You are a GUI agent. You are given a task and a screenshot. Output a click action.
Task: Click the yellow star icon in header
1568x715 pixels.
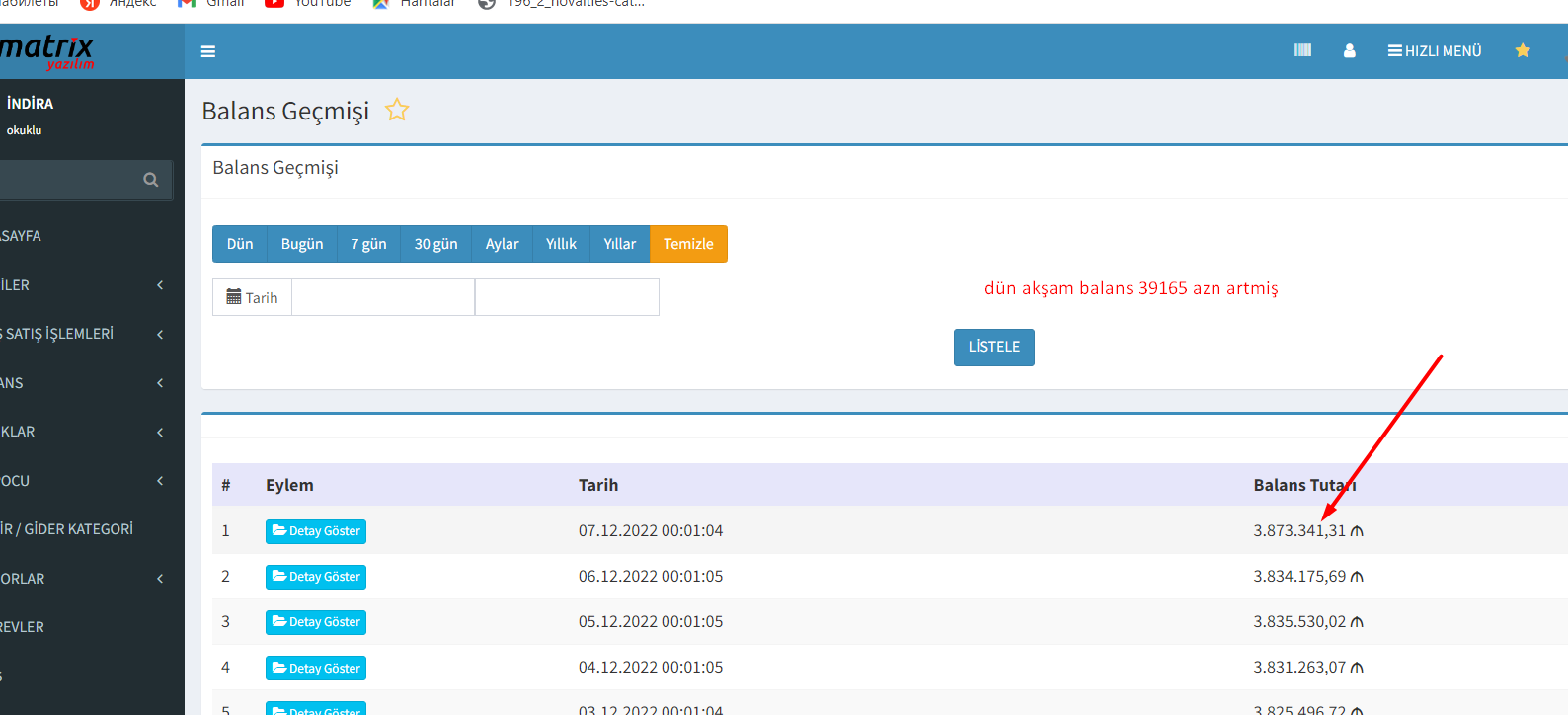(x=1522, y=50)
